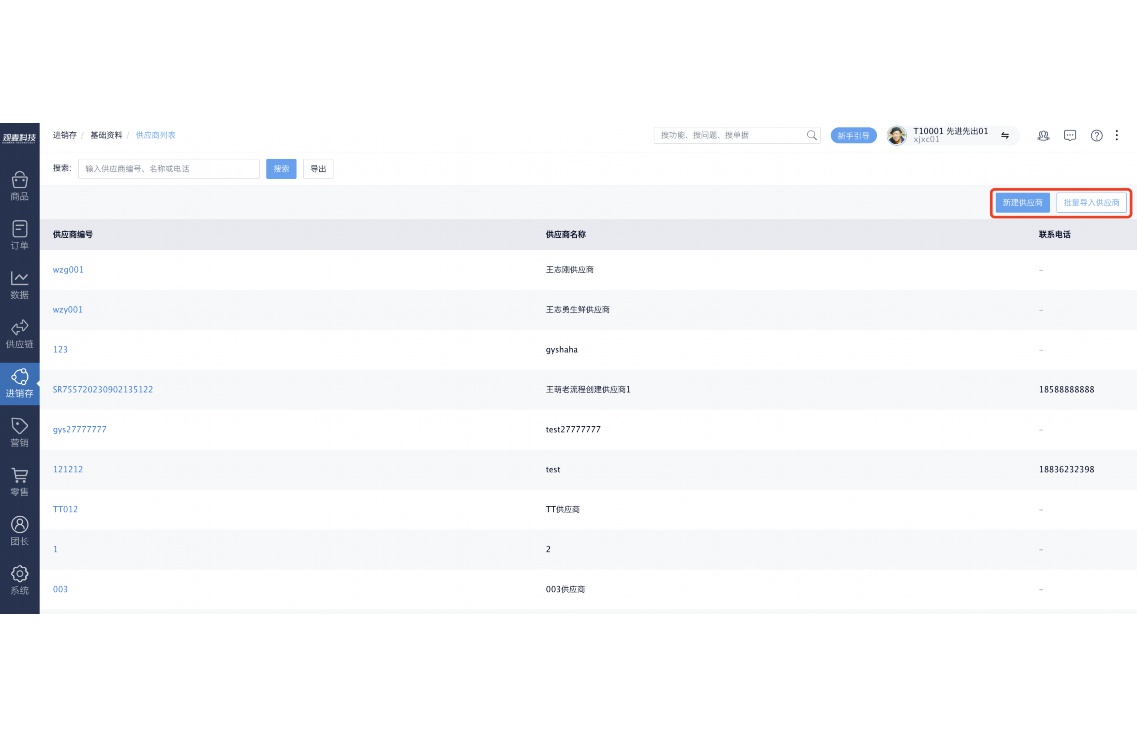This screenshot has height=737, width=1137.
Task: Open the three-dot more options menu
Action: coord(1118,135)
